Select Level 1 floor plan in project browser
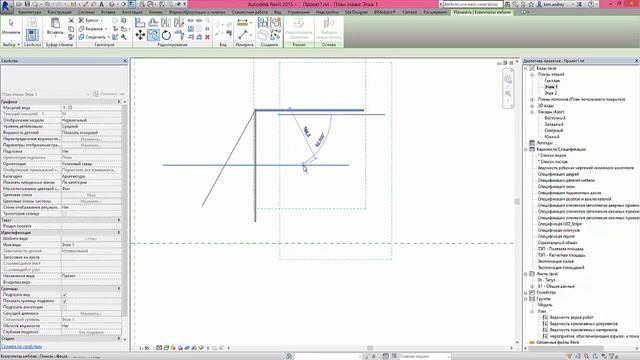The image size is (640, 360). (551, 87)
